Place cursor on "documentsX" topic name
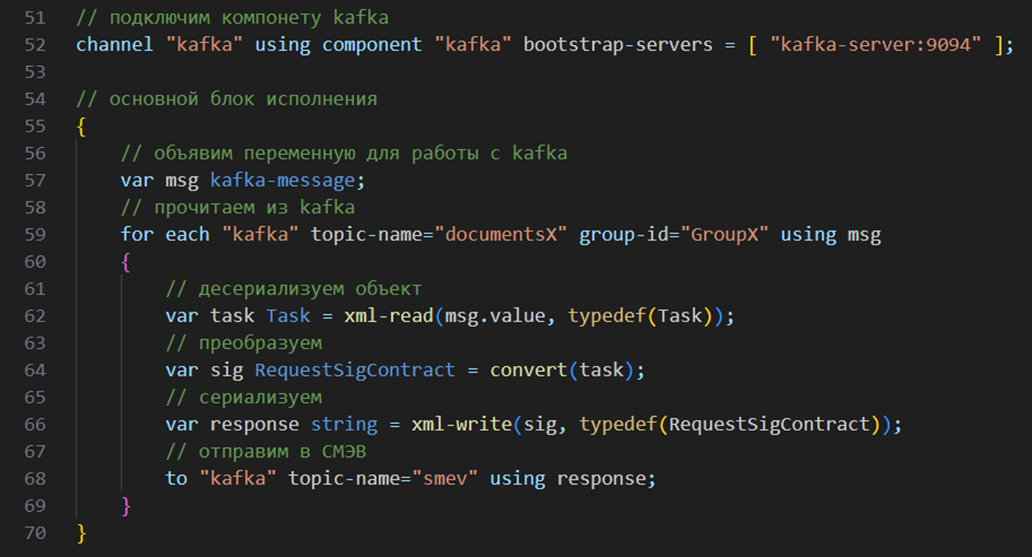 [501, 234]
